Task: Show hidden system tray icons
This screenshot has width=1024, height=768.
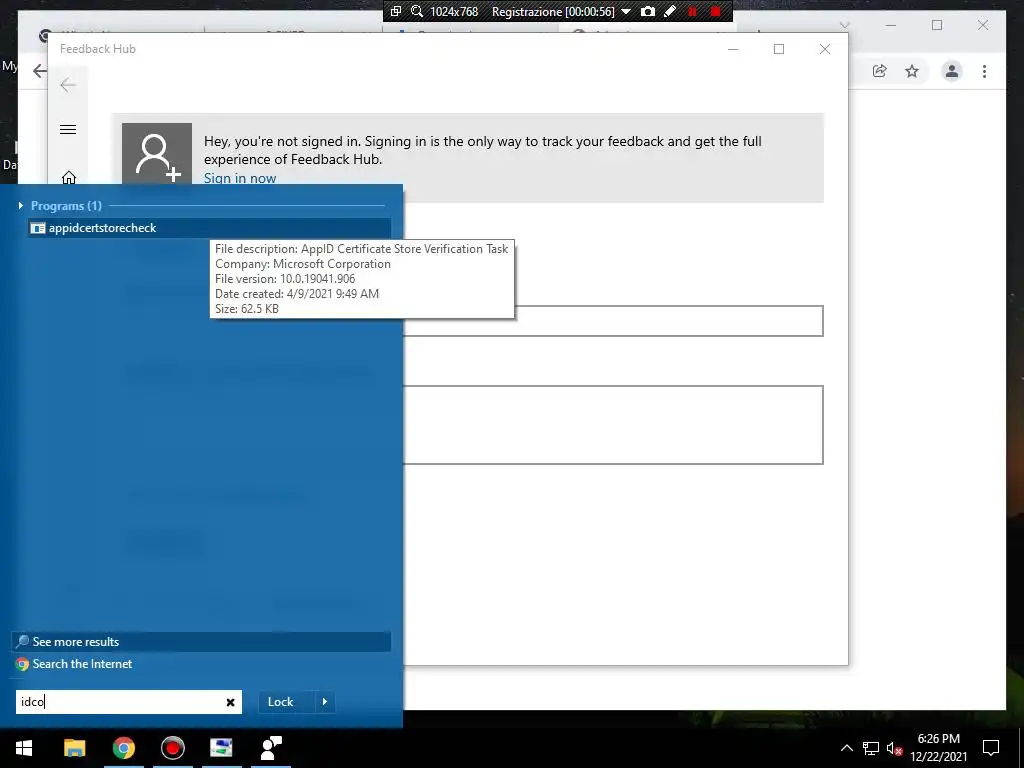Action: (x=846, y=748)
